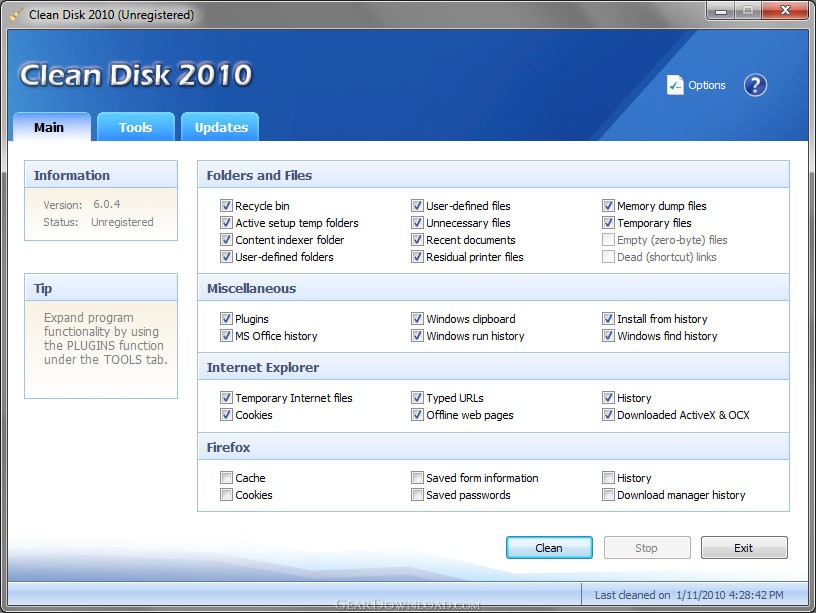The width and height of the screenshot is (816, 613).
Task: Disable Windows clipboard cleaning
Action: click(x=417, y=319)
